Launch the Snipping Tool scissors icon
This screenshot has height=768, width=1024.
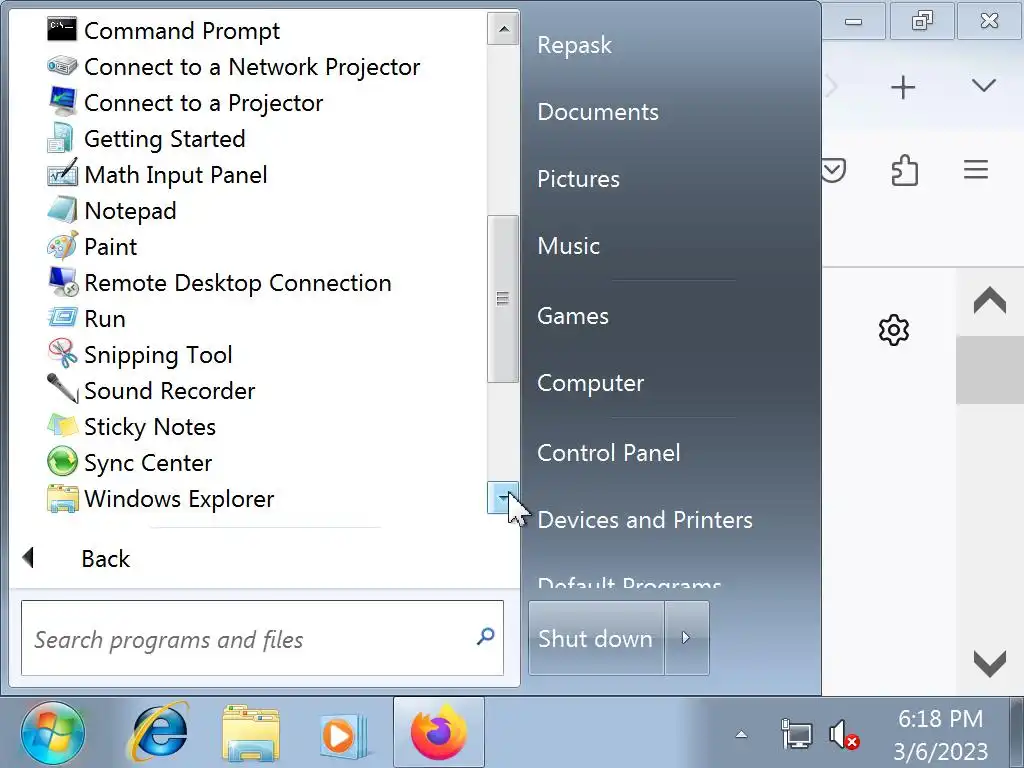[62, 354]
